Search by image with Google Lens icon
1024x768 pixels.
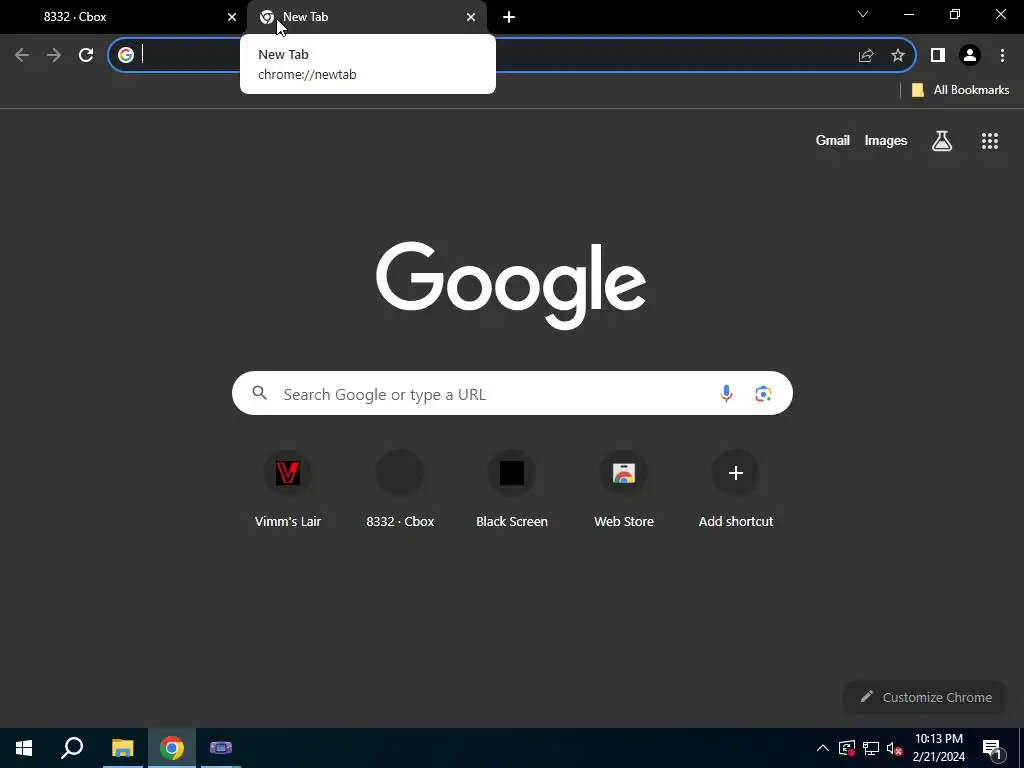point(763,393)
